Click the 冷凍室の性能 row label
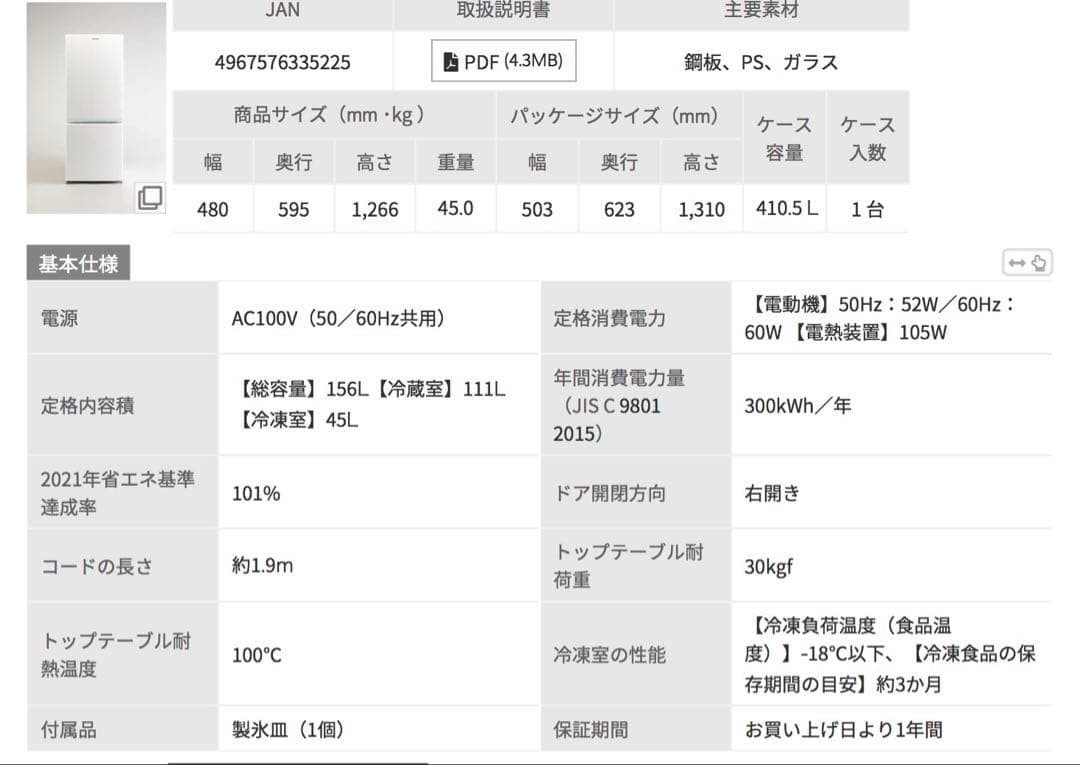 (610, 655)
